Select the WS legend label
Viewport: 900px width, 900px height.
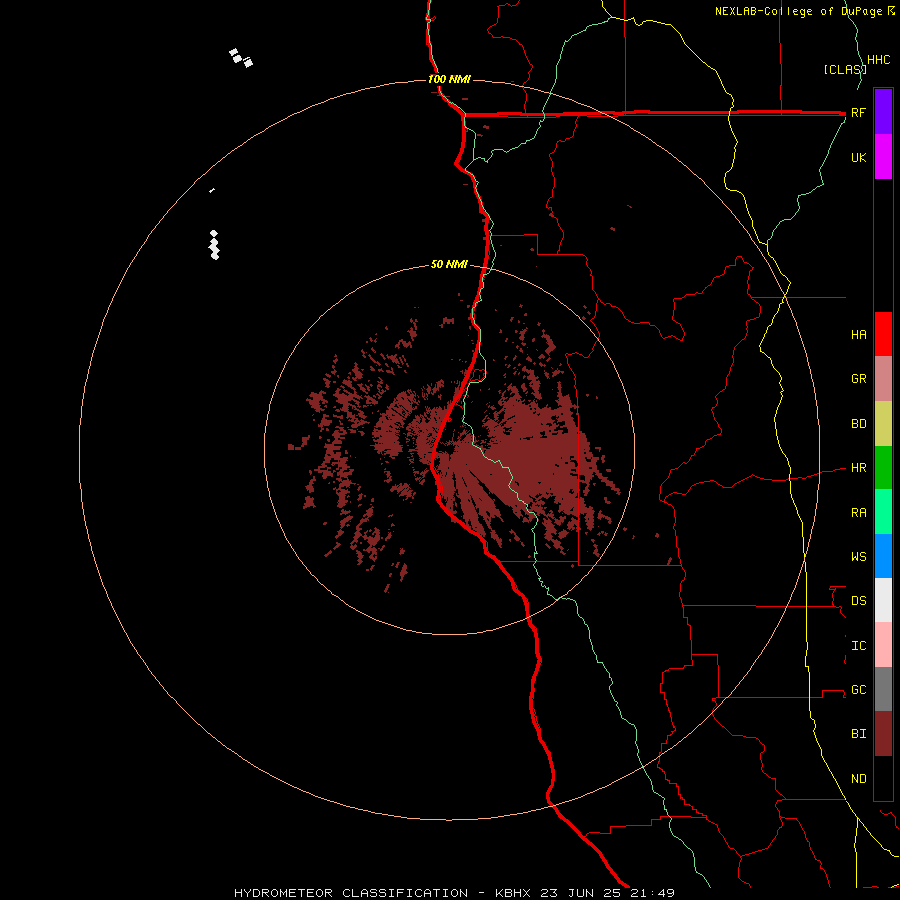click(859, 557)
